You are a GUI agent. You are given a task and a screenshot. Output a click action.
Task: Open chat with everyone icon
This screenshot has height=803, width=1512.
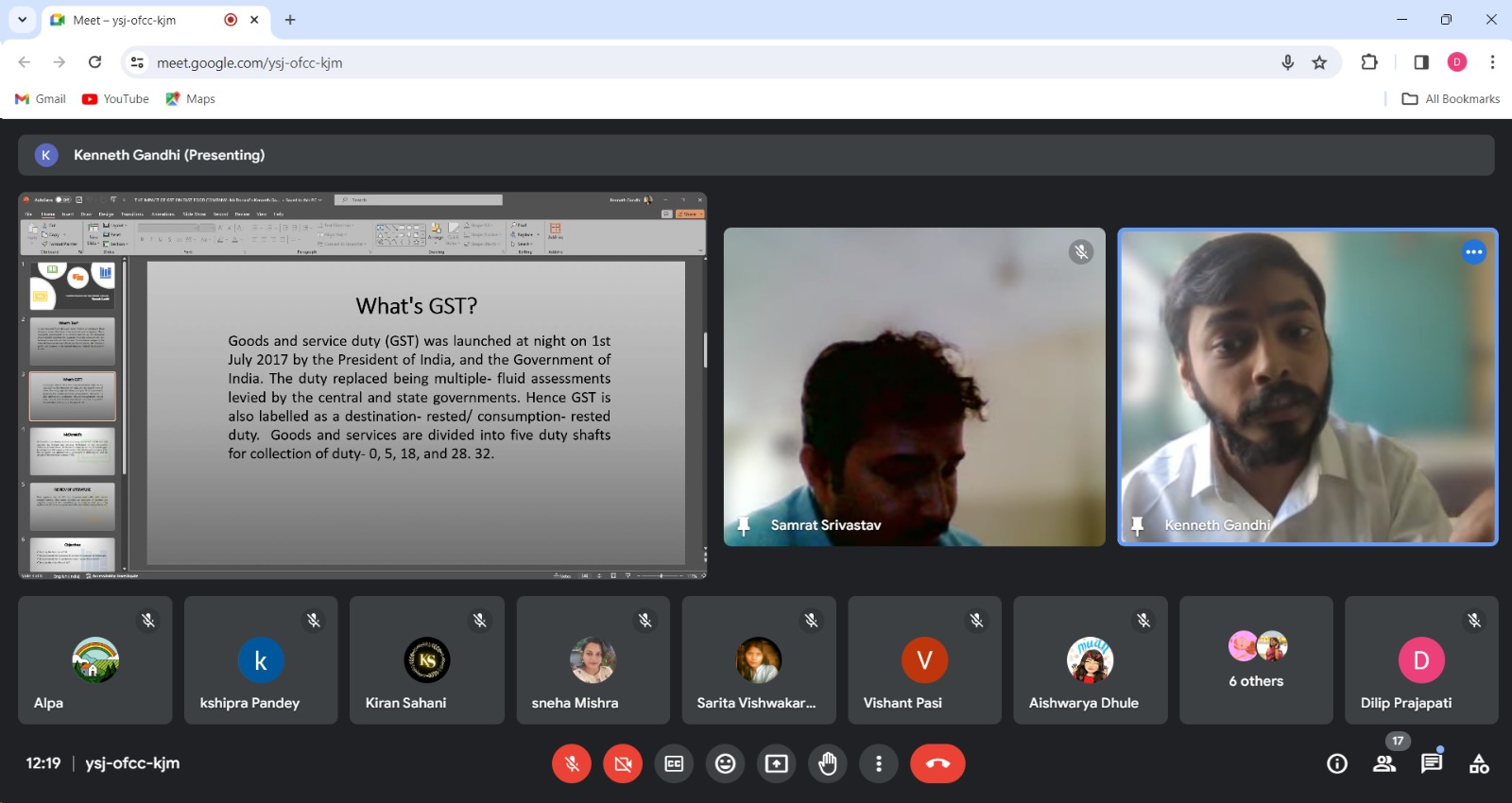click(x=1431, y=763)
